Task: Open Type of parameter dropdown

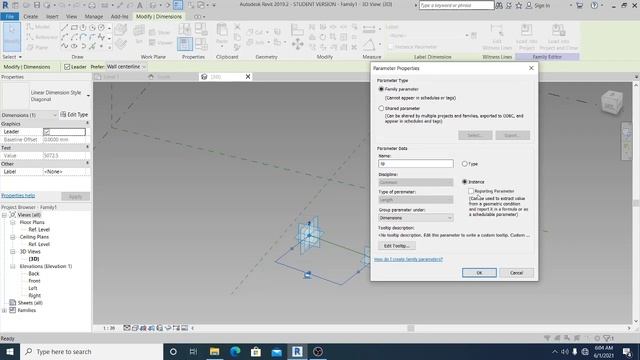Action: [x=416, y=200]
